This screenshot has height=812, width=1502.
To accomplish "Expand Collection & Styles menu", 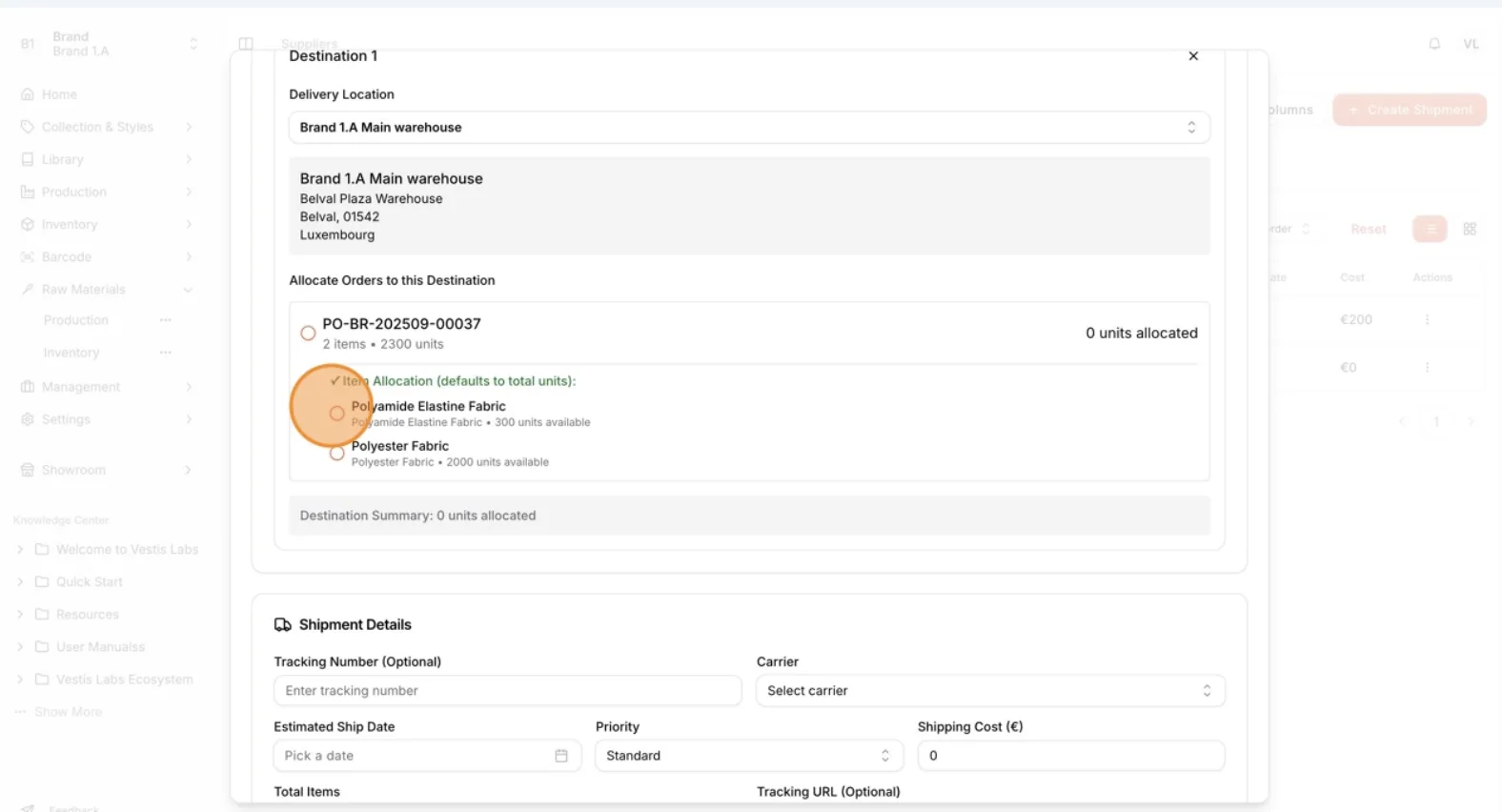I will click(x=107, y=127).
